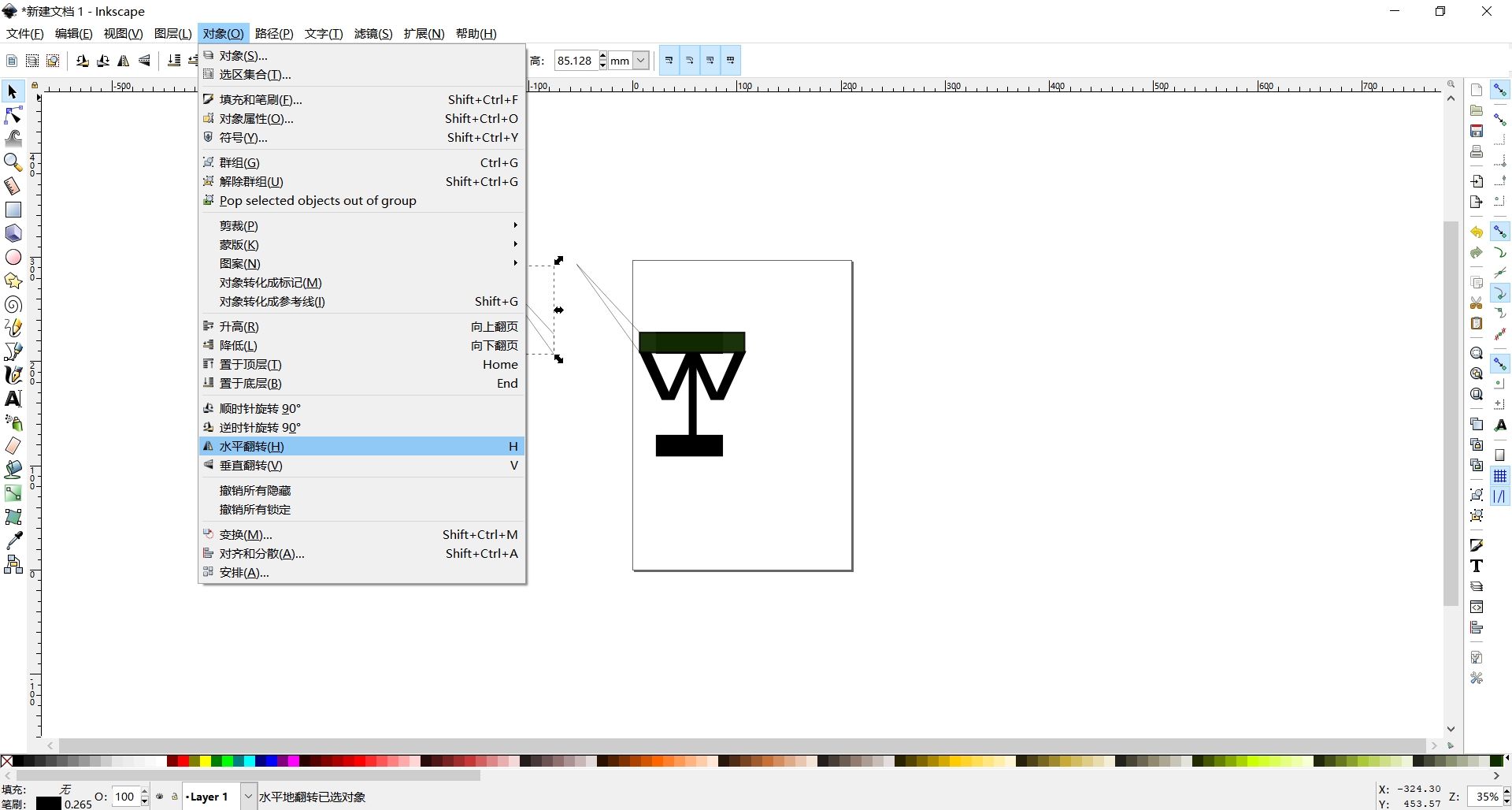Choose 水平翻转(H) from the menu
Viewport: 1512px width, 810px height.
click(x=362, y=446)
